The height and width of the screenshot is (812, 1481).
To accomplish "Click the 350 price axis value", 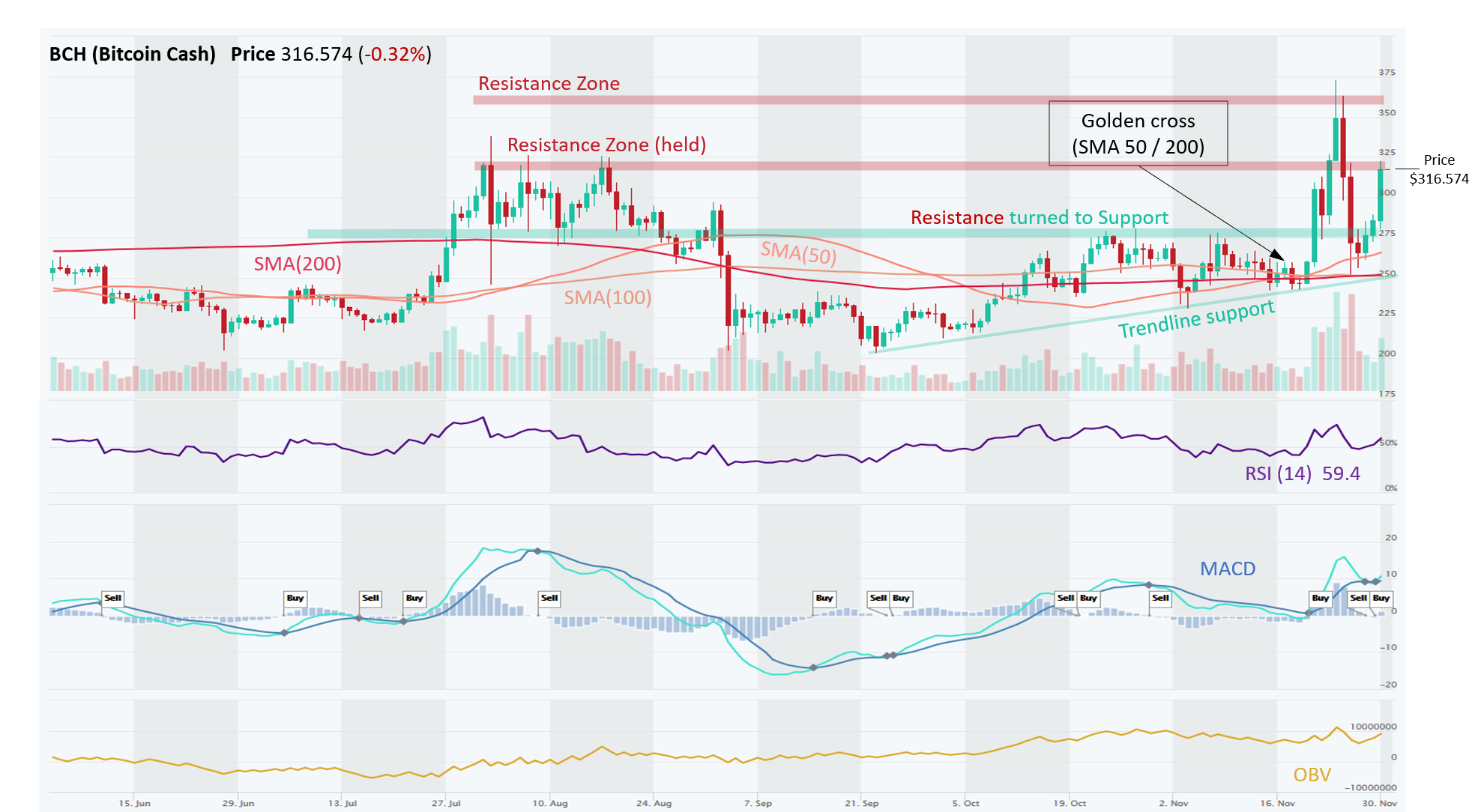I will pos(1387,113).
